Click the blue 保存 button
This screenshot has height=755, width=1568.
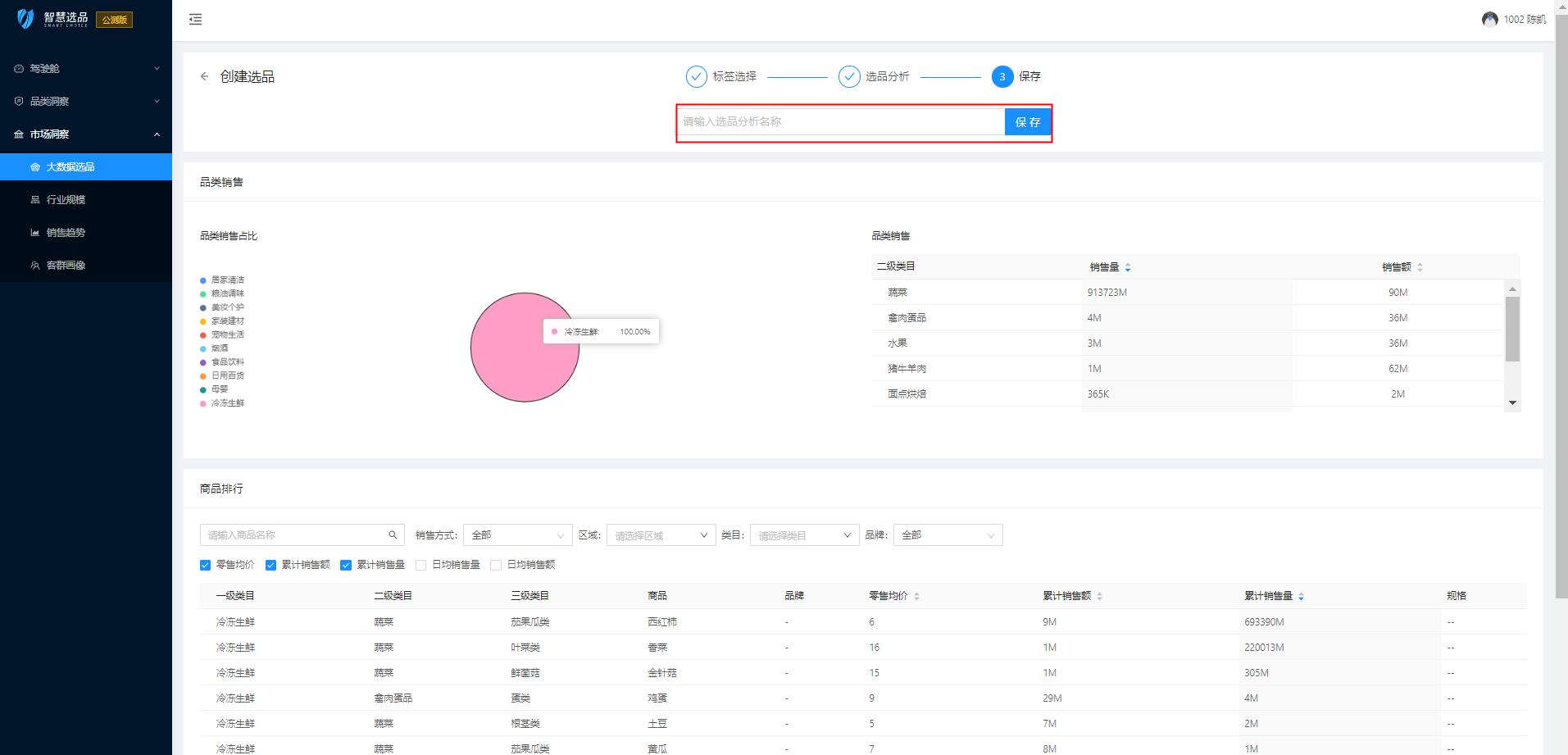pyautogui.click(x=1027, y=122)
